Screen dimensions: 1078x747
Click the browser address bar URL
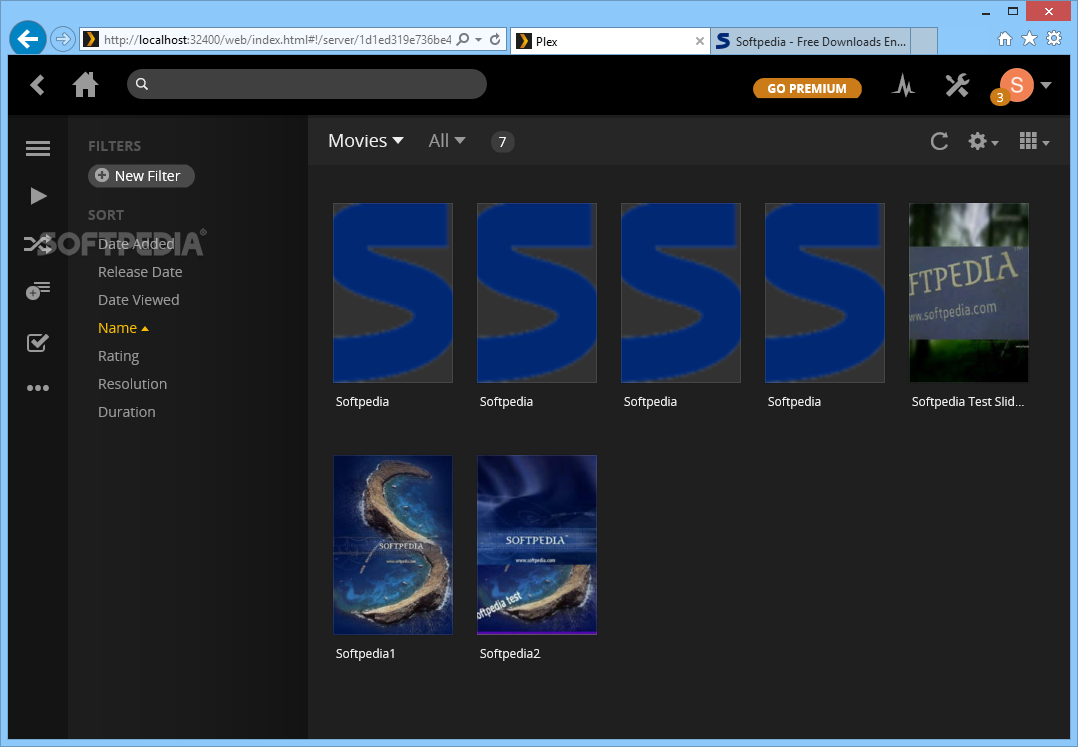click(x=278, y=40)
